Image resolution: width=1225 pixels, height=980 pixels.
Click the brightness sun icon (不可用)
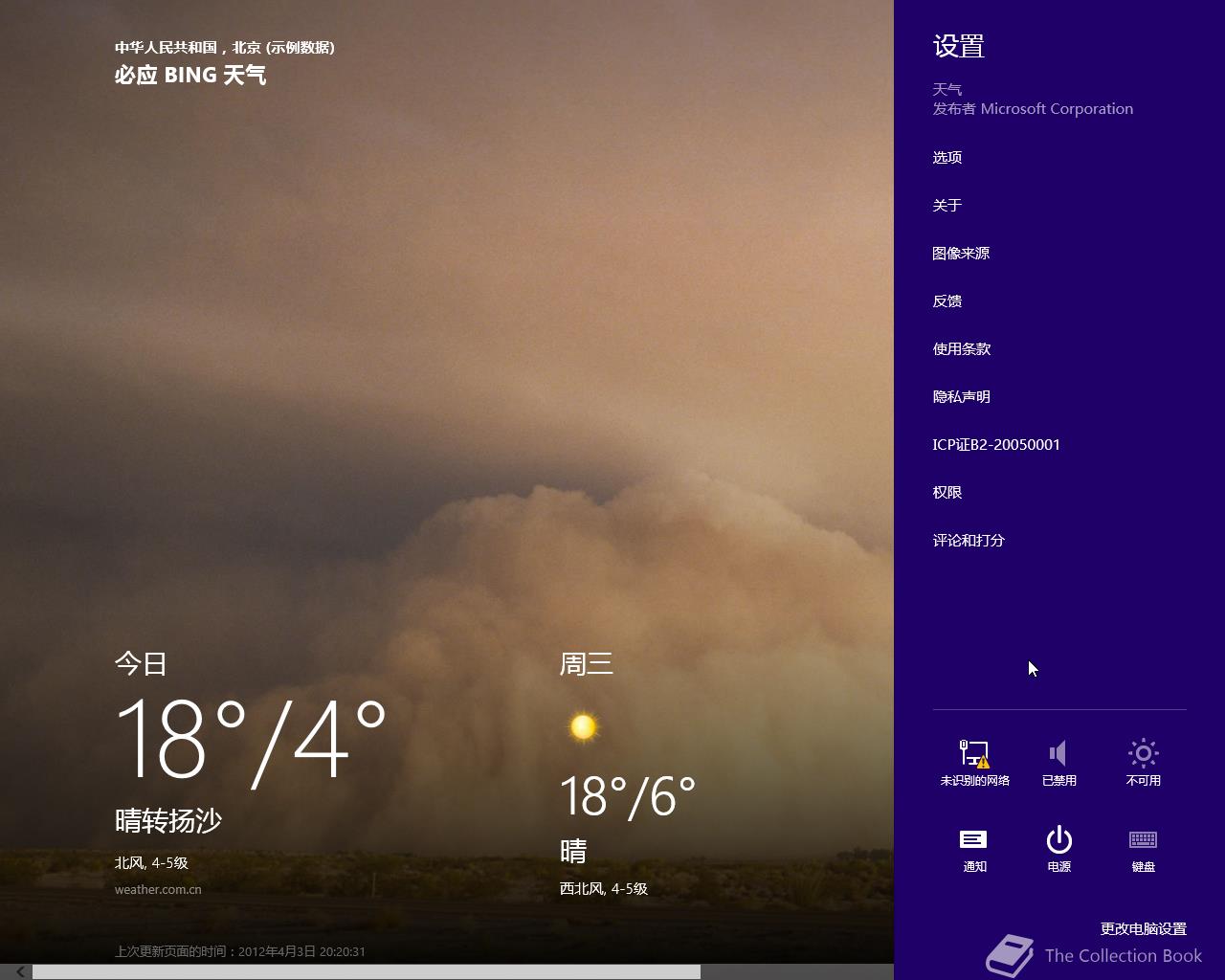pyautogui.click(x=1143, y=763)
